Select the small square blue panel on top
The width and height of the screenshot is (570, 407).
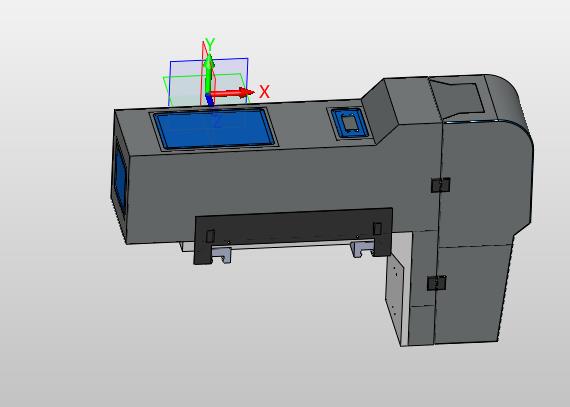[349, 123]
